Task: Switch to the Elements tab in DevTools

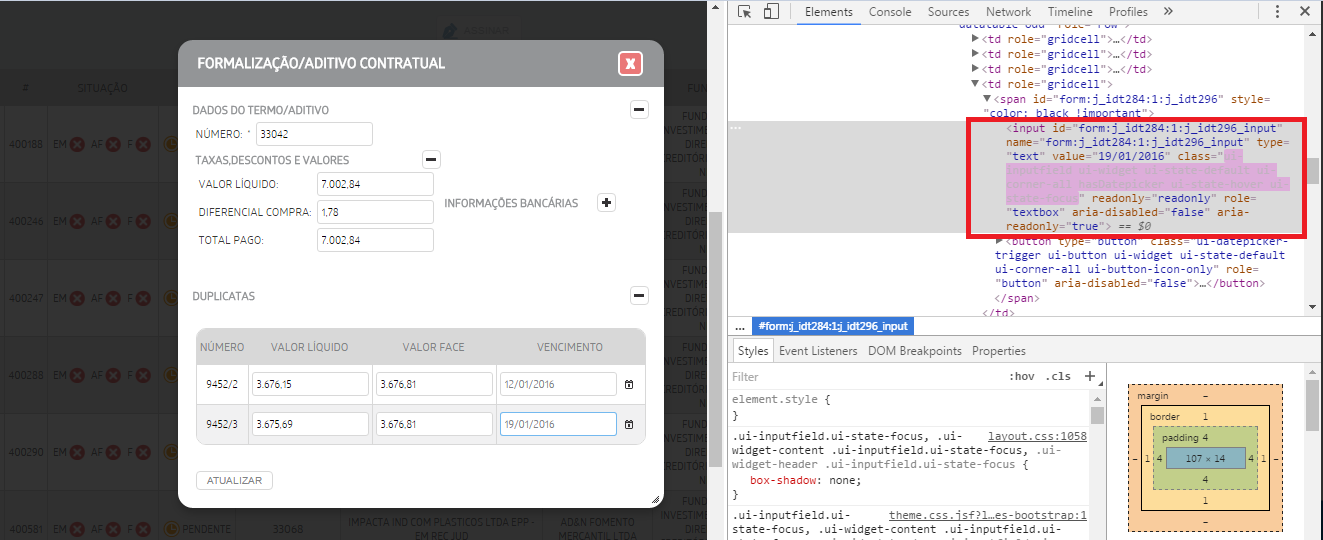Action: coord(828,12)
